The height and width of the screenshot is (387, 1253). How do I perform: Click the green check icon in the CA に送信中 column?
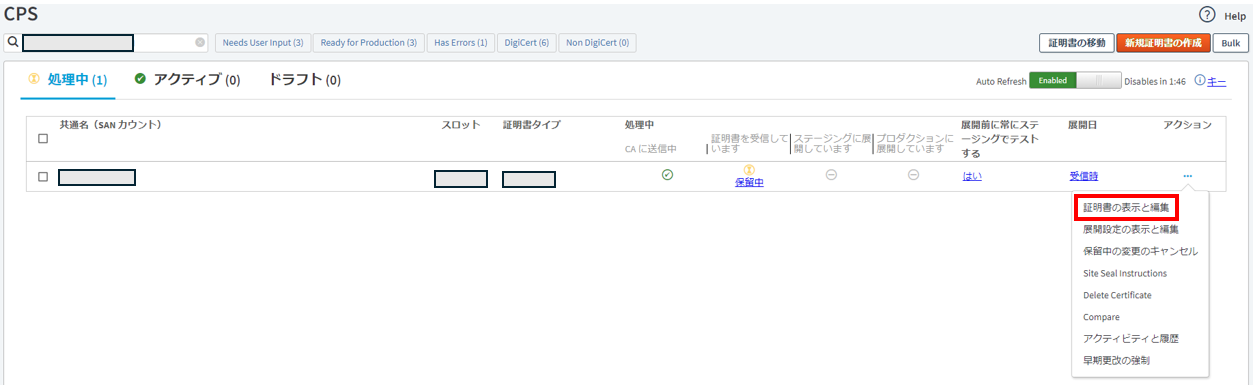(667, 175)
